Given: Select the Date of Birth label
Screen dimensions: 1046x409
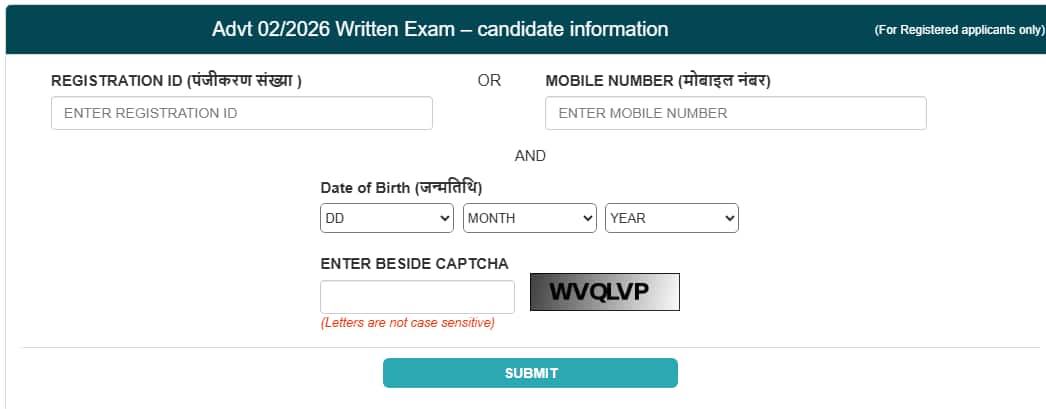Looking at the screenshot, I should point(402,187).
